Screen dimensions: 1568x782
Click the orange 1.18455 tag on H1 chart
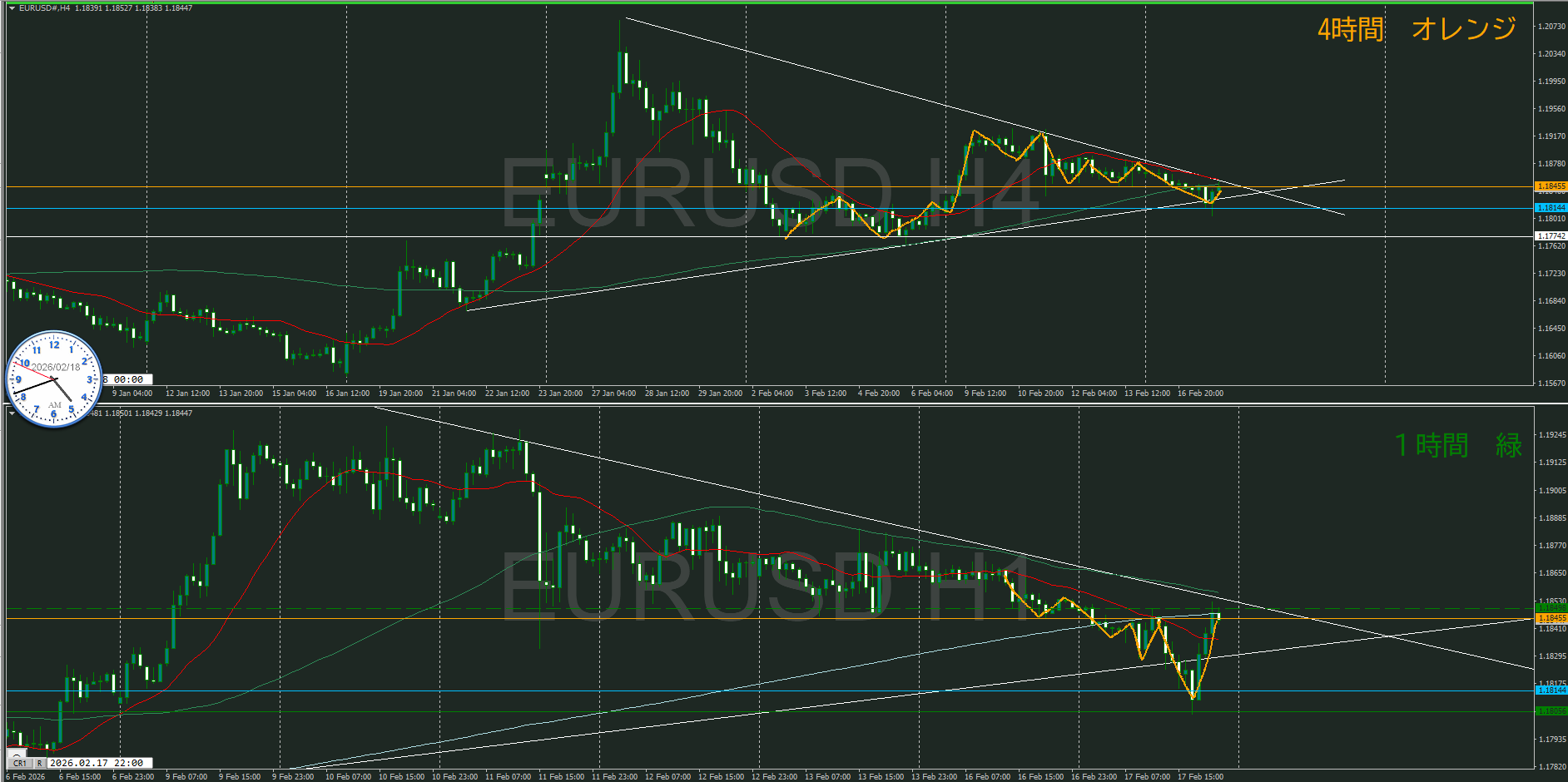click(1551, 618)
